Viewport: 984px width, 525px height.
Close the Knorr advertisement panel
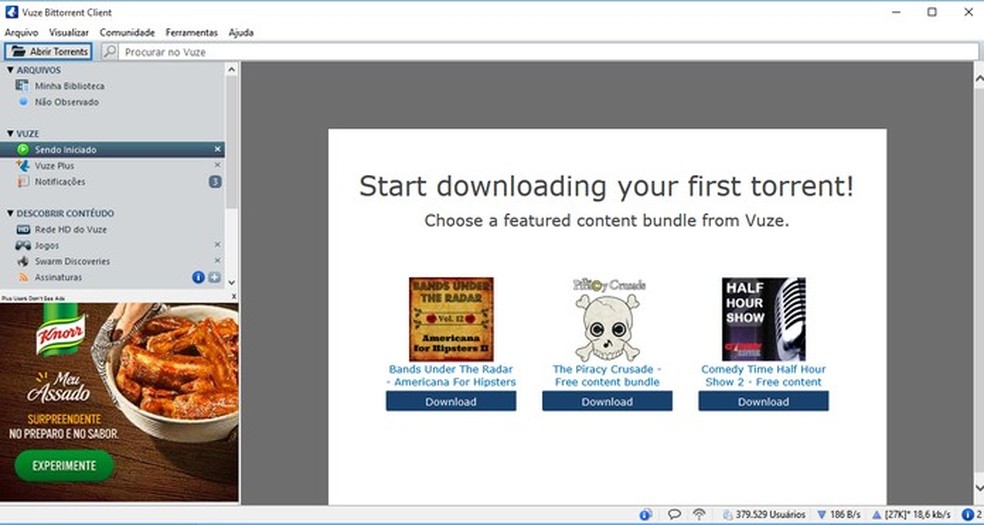[x=234, y=296]
